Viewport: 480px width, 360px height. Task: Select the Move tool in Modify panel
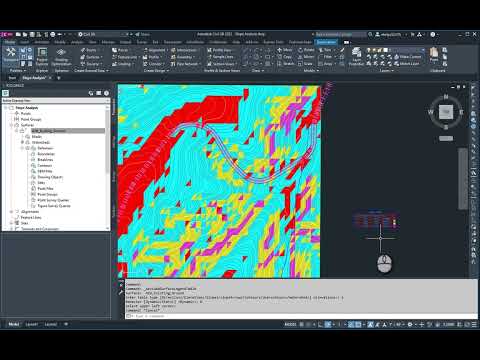(284, 50)
